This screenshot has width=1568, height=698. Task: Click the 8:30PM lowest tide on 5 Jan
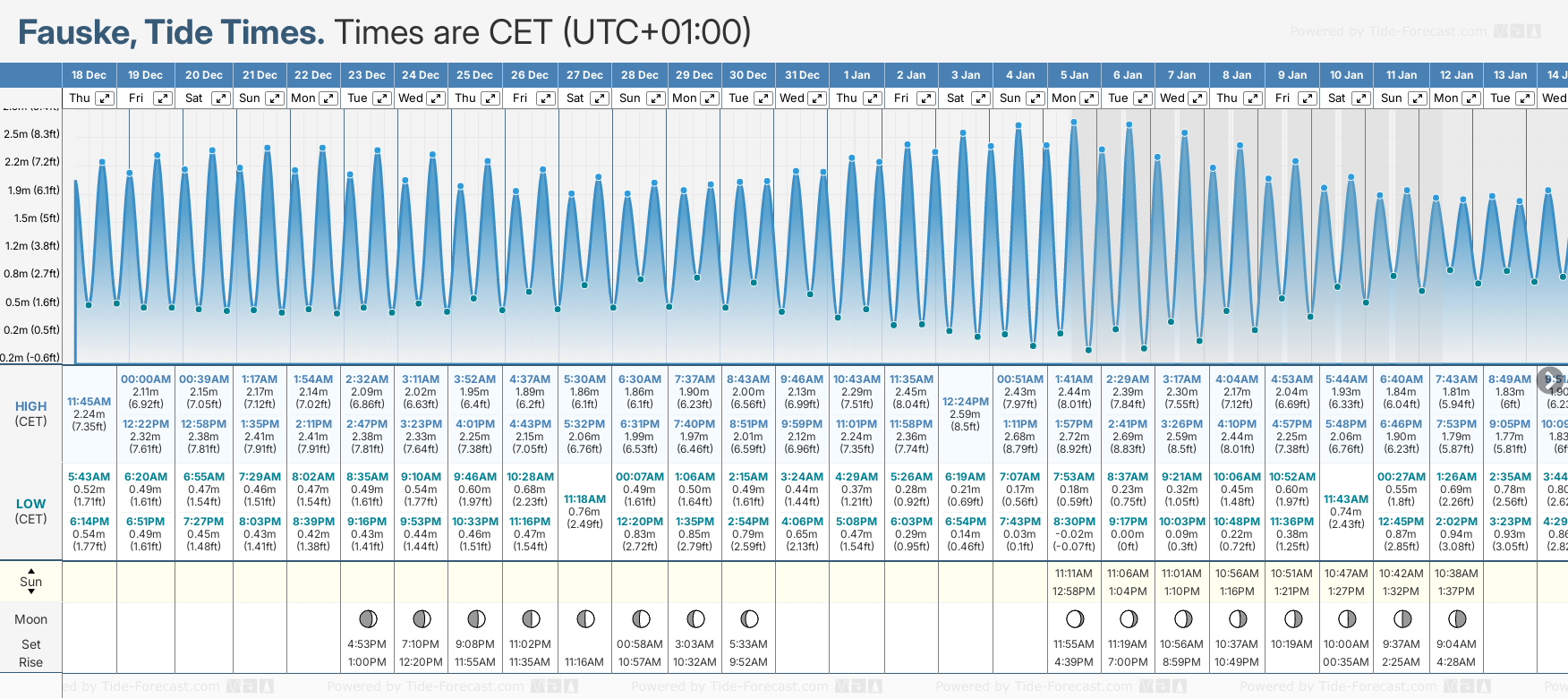pyautogui.click(x=1074, y=522)
